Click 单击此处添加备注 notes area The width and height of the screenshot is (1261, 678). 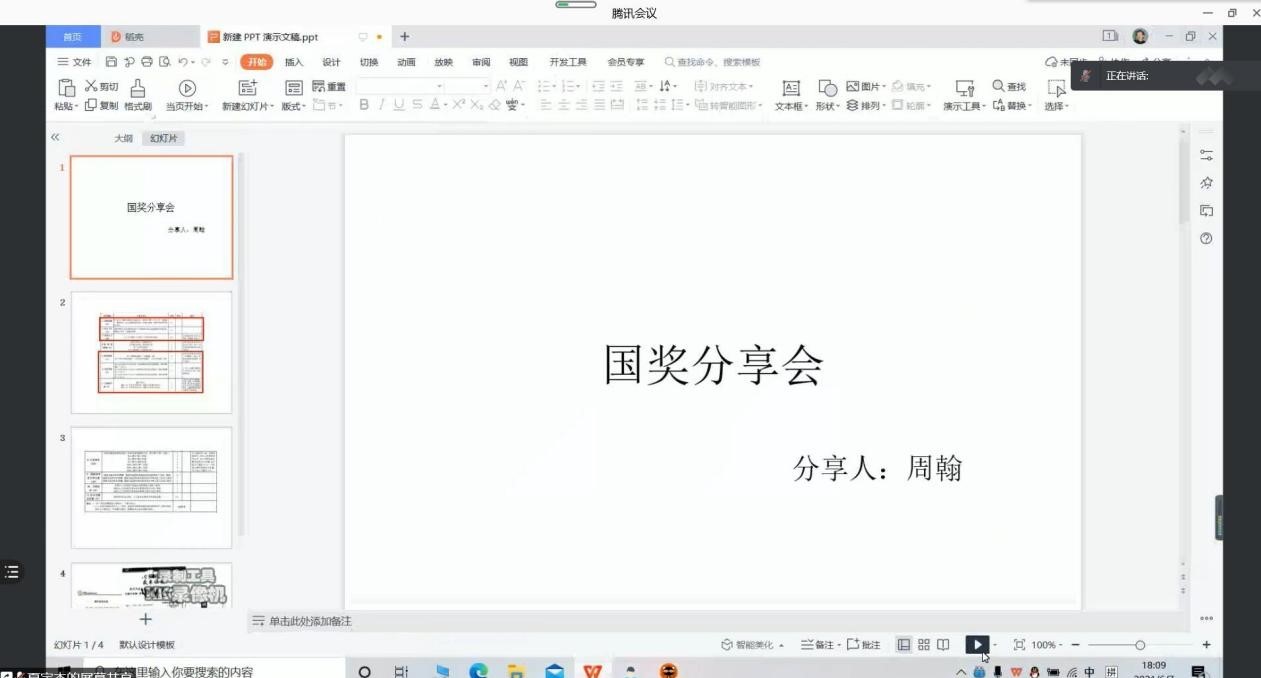click(310, 621)
